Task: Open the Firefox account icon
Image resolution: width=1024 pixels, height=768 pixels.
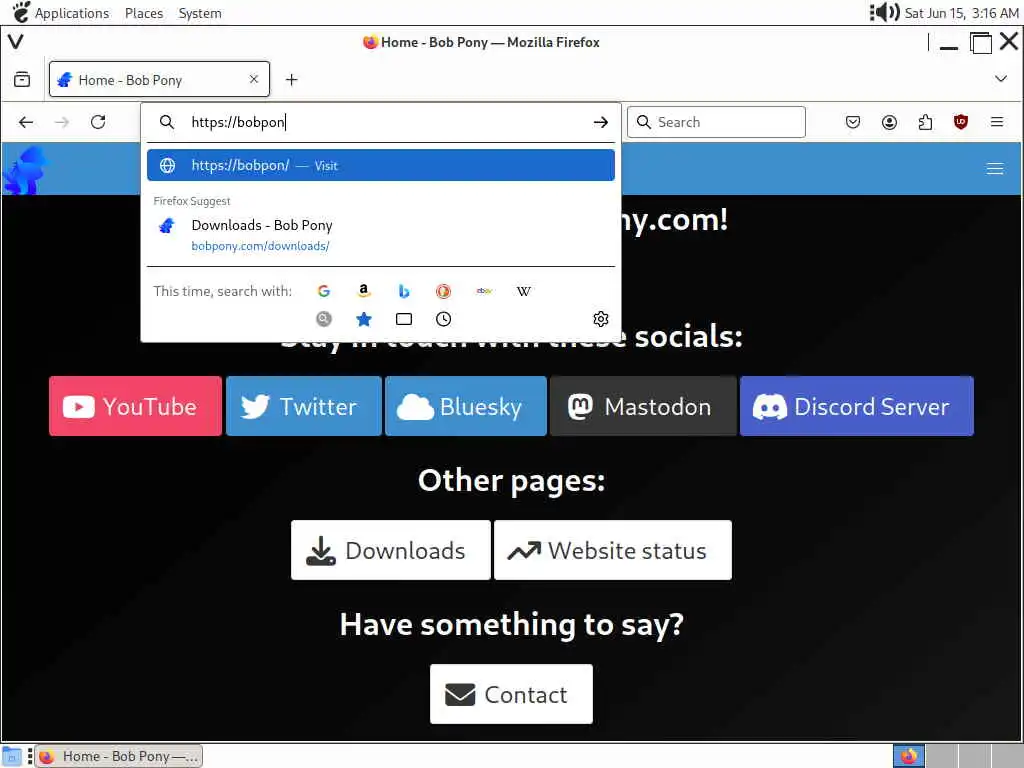Action: coord(889,122)
